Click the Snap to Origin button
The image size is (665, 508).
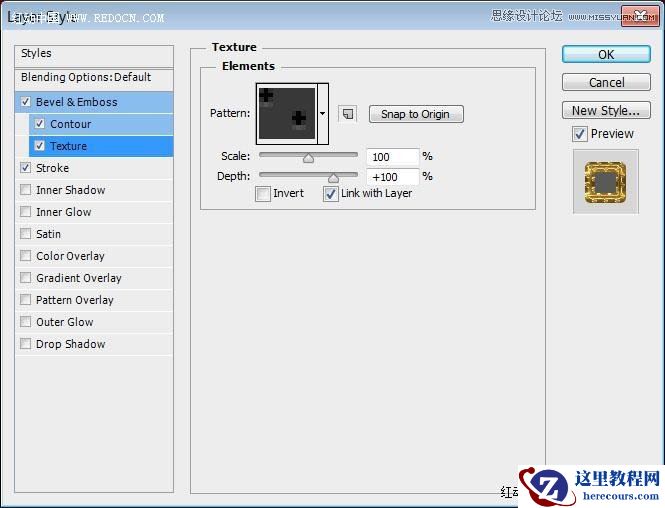click(x=416, y=114)
